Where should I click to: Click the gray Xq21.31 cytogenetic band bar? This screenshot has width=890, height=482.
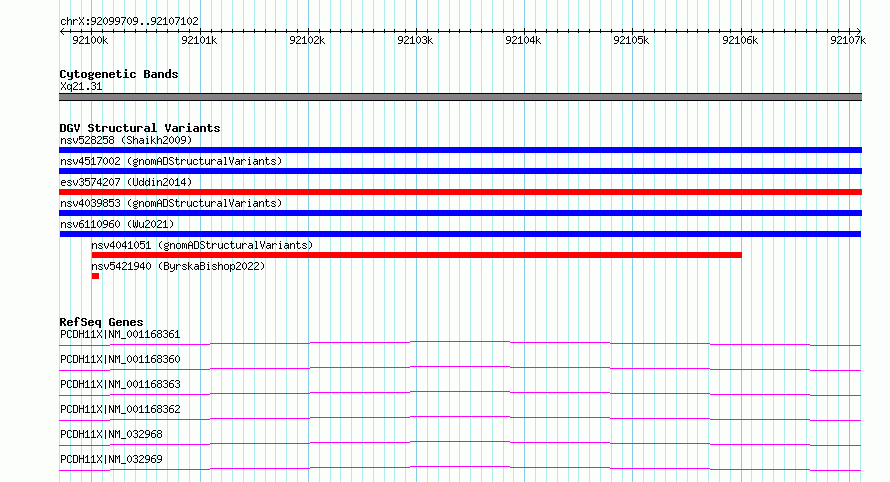click(x=460, y=97)
